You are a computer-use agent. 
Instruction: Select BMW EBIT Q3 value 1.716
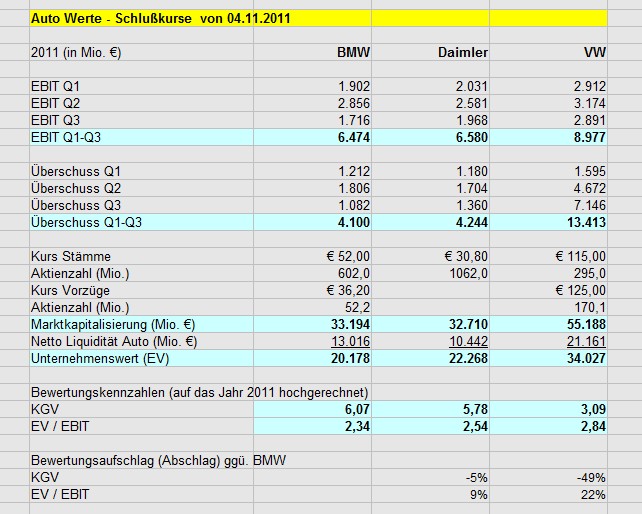click(354, 120)
